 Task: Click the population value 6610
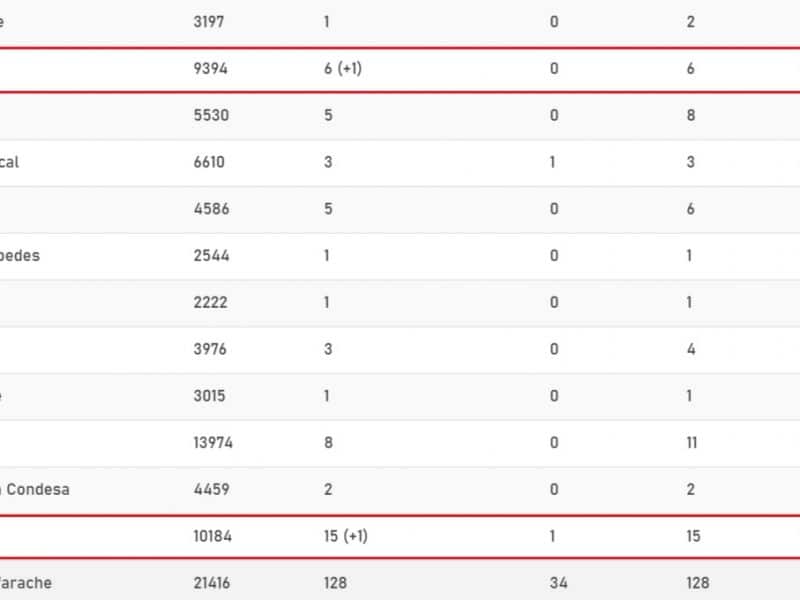point(209,162)
